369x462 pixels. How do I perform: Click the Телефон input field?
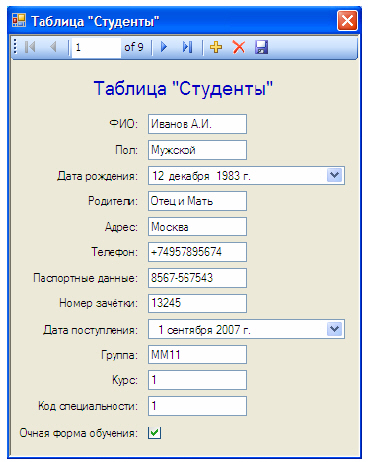click(197, 252)
